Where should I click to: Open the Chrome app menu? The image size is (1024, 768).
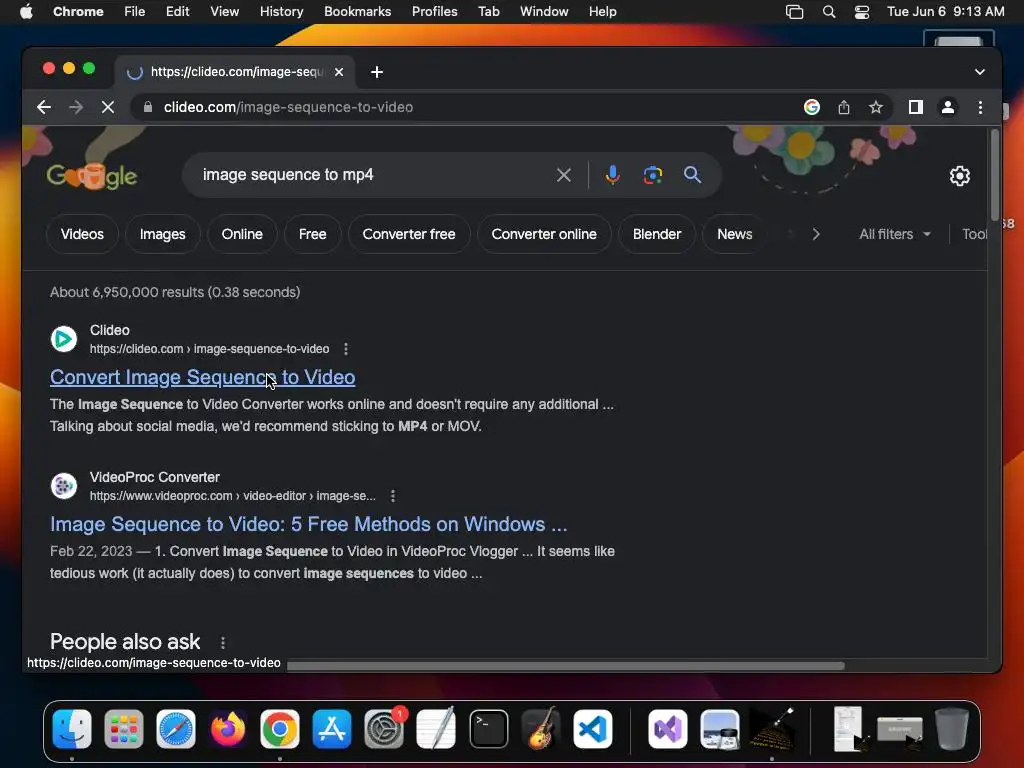coord(78,12)
